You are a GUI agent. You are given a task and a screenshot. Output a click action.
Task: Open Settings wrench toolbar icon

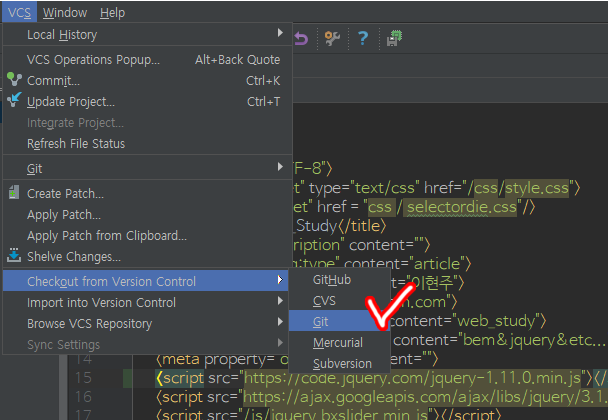tap(332, 38)
